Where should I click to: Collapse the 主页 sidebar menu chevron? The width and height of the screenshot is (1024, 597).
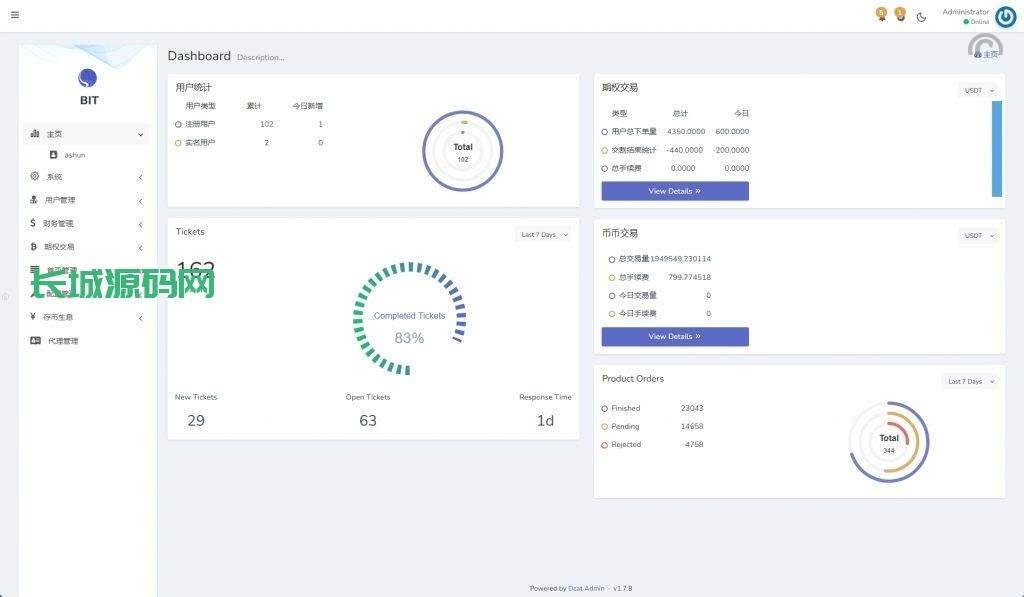140,134
